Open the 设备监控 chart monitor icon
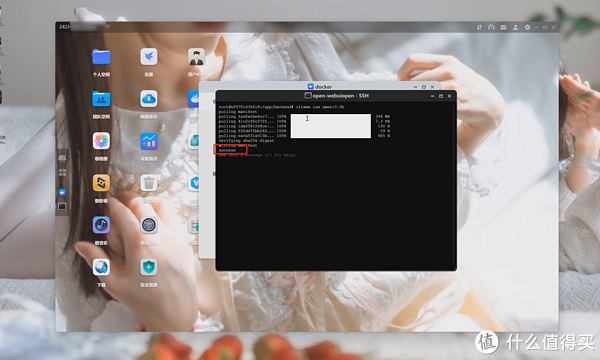This screenshot has height=360, width=600. pyautogui.click(x=149, y=141)
